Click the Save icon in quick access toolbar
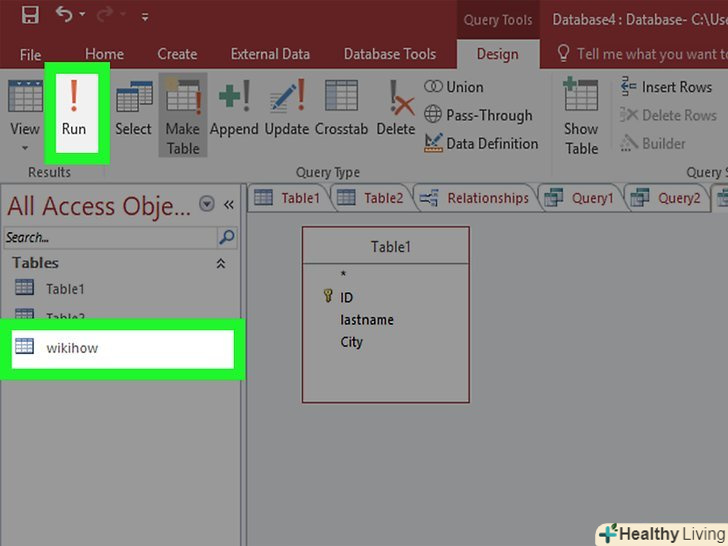728x546 pixels. tap(30, 15)
